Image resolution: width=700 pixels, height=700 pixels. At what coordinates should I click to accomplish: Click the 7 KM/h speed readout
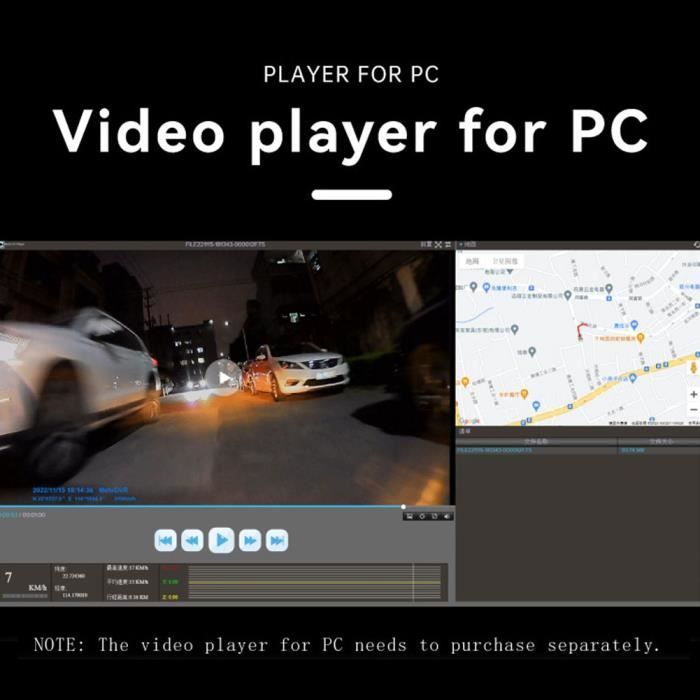[25, 582]
